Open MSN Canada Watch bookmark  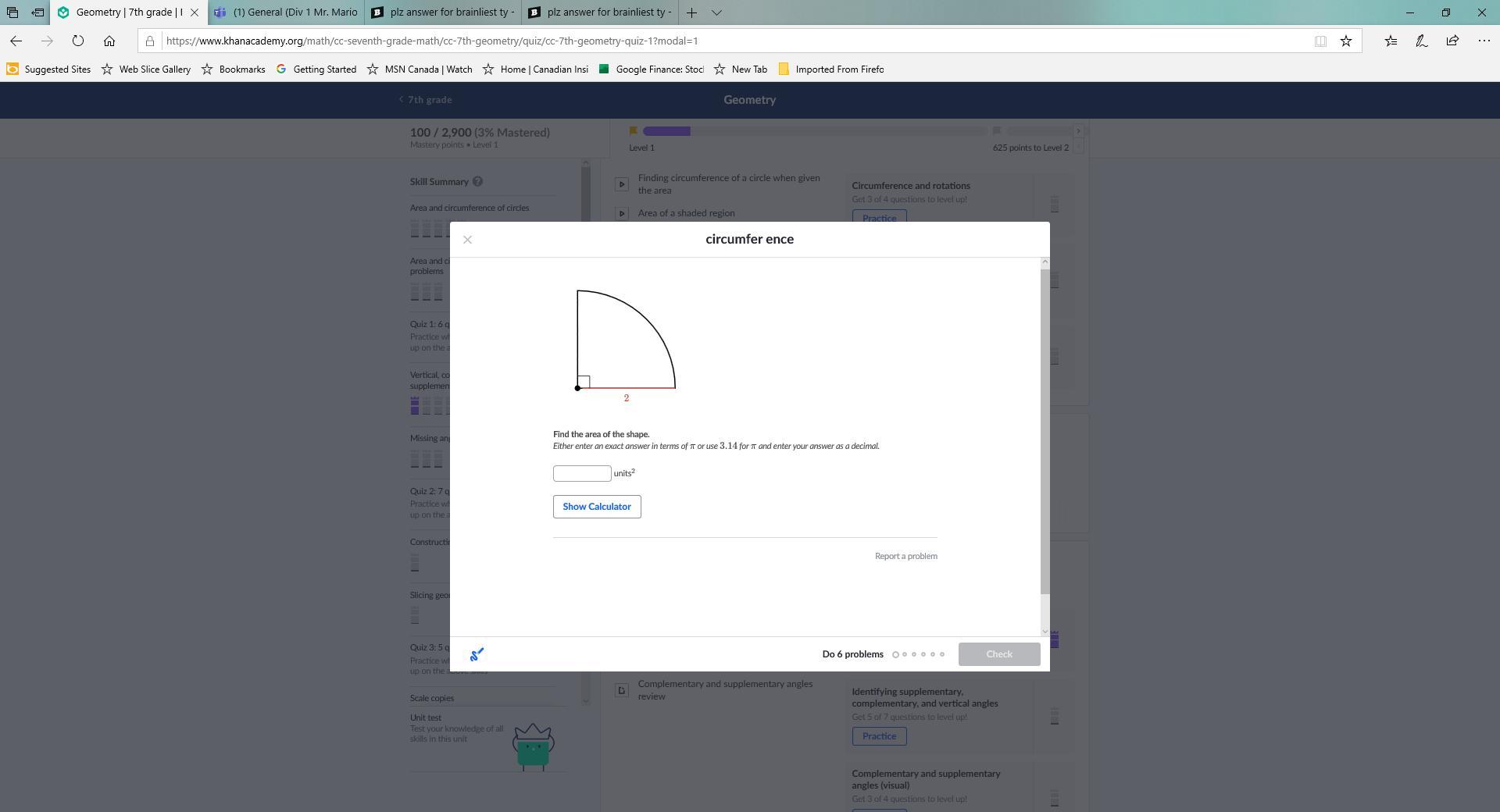tap(420, 69)
